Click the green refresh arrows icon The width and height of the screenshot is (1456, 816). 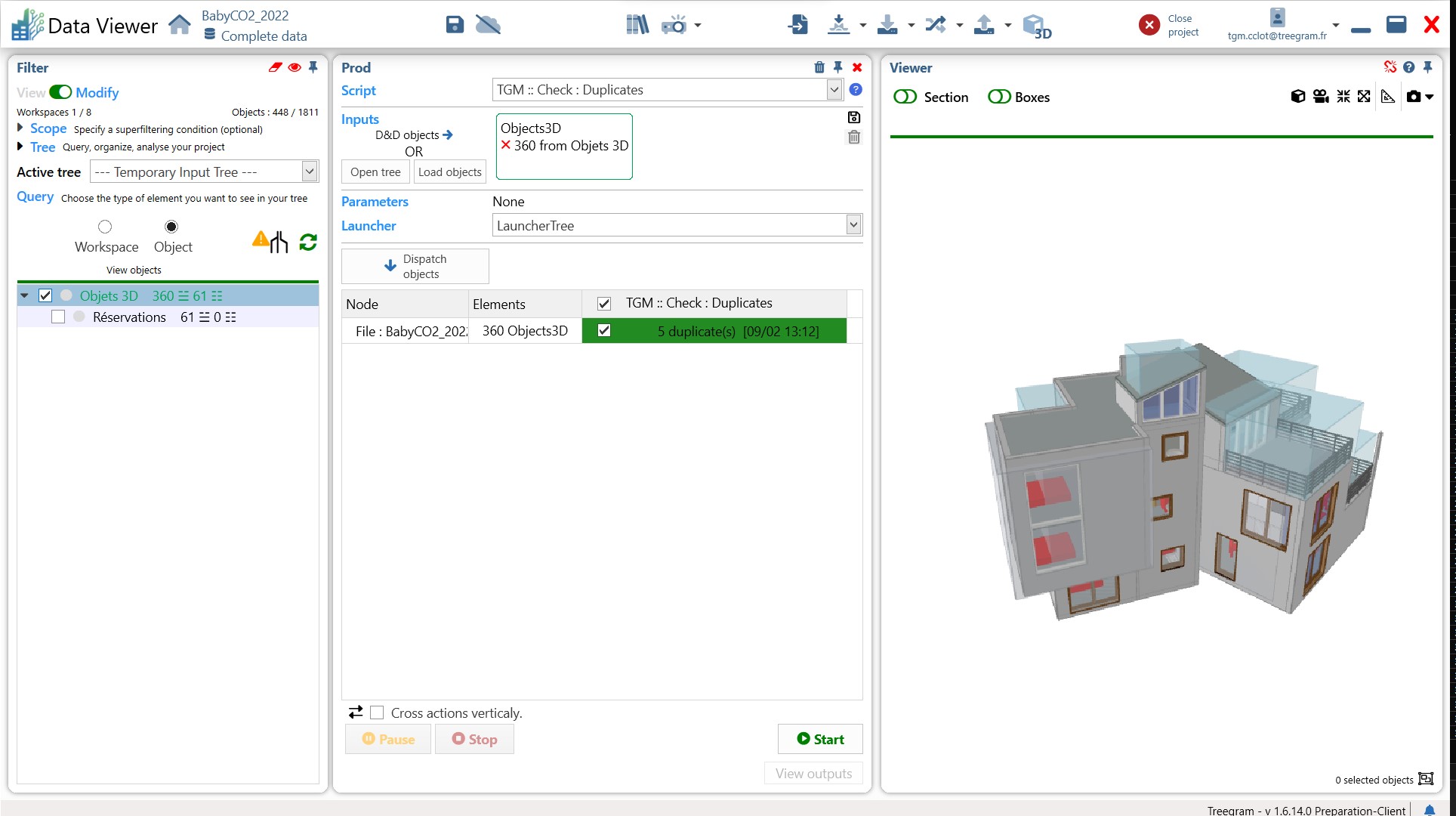pos(308,243)
